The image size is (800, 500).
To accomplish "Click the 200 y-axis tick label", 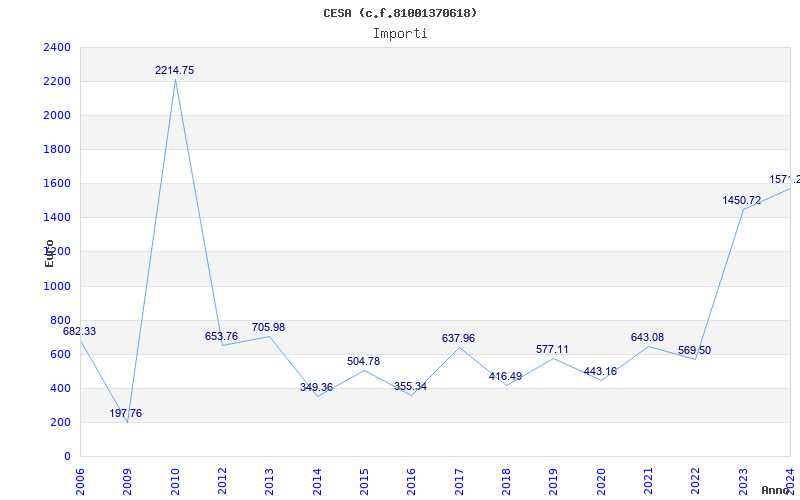I will 60,422.
